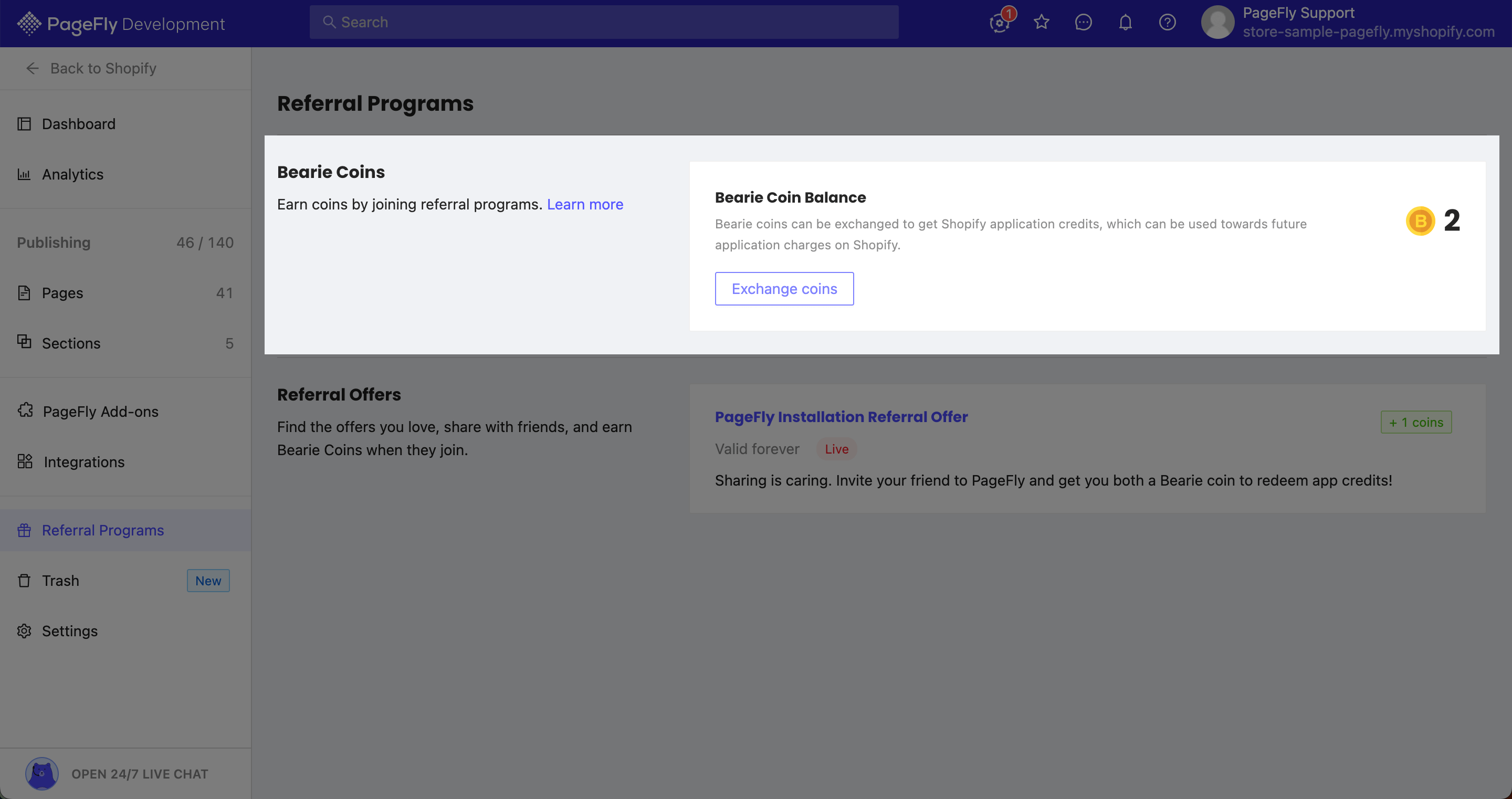Click the search magnifier icon
Image resolution: width=1512 pixels, height=799 pixels.
tap(329, 22)
